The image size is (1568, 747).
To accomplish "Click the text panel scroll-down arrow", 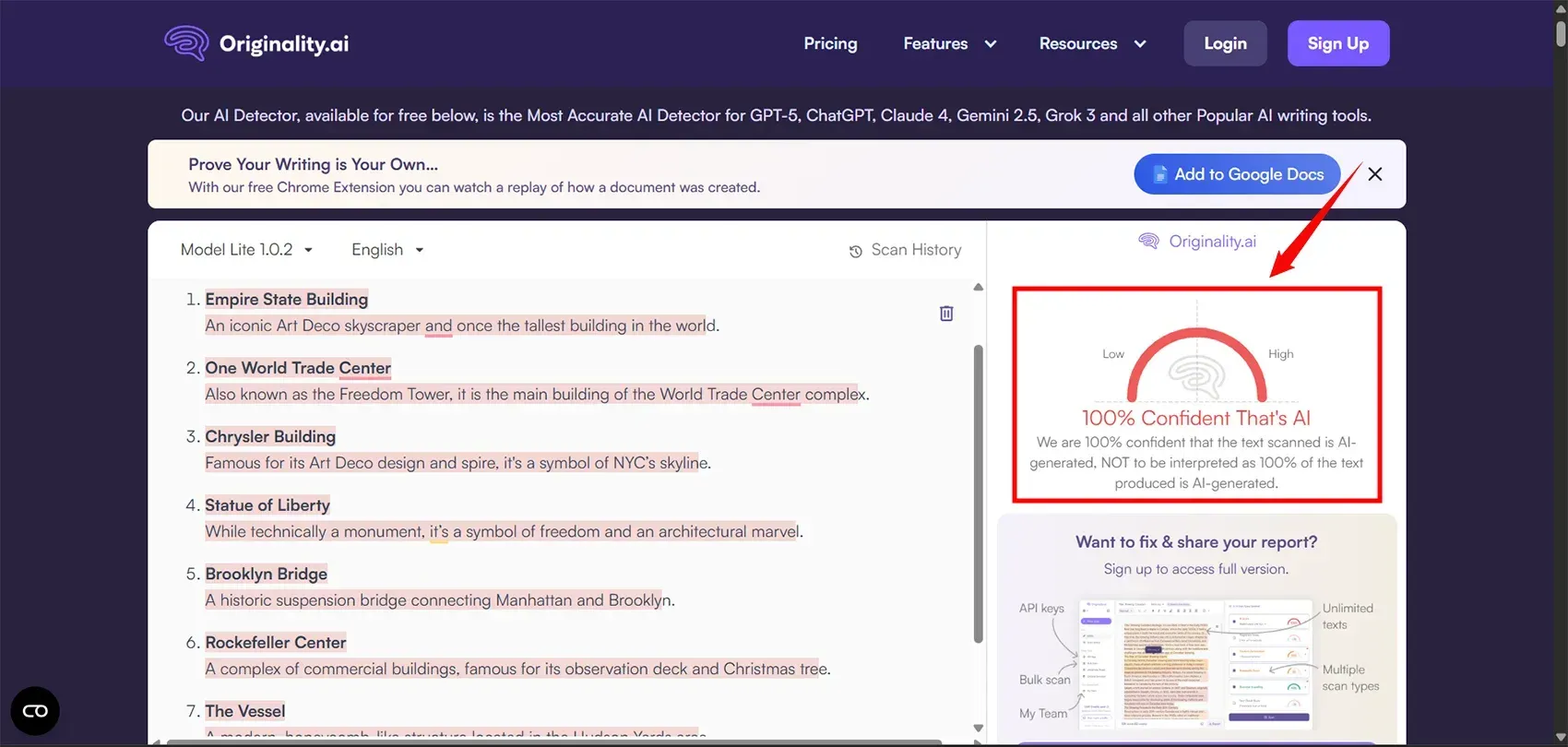I will click(979, 729).
